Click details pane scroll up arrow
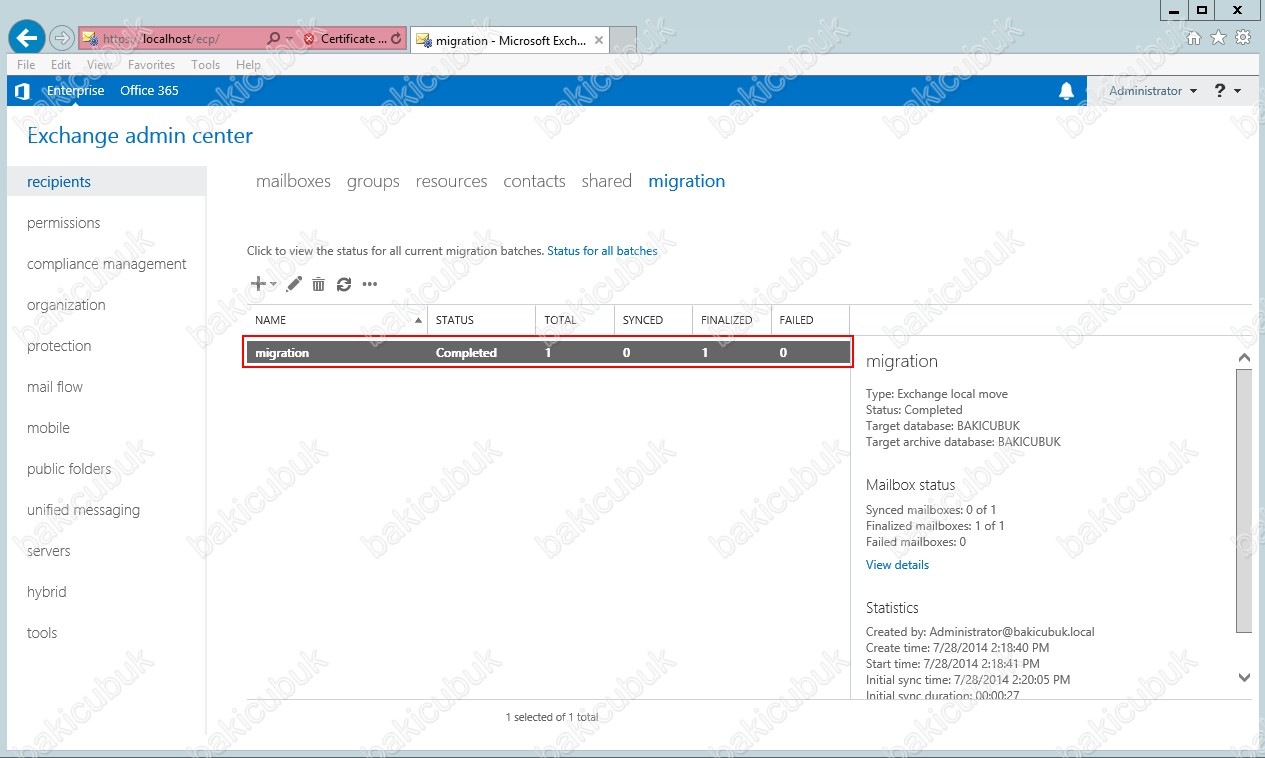The image size is (1265, 758). (x=1244, y=357)
